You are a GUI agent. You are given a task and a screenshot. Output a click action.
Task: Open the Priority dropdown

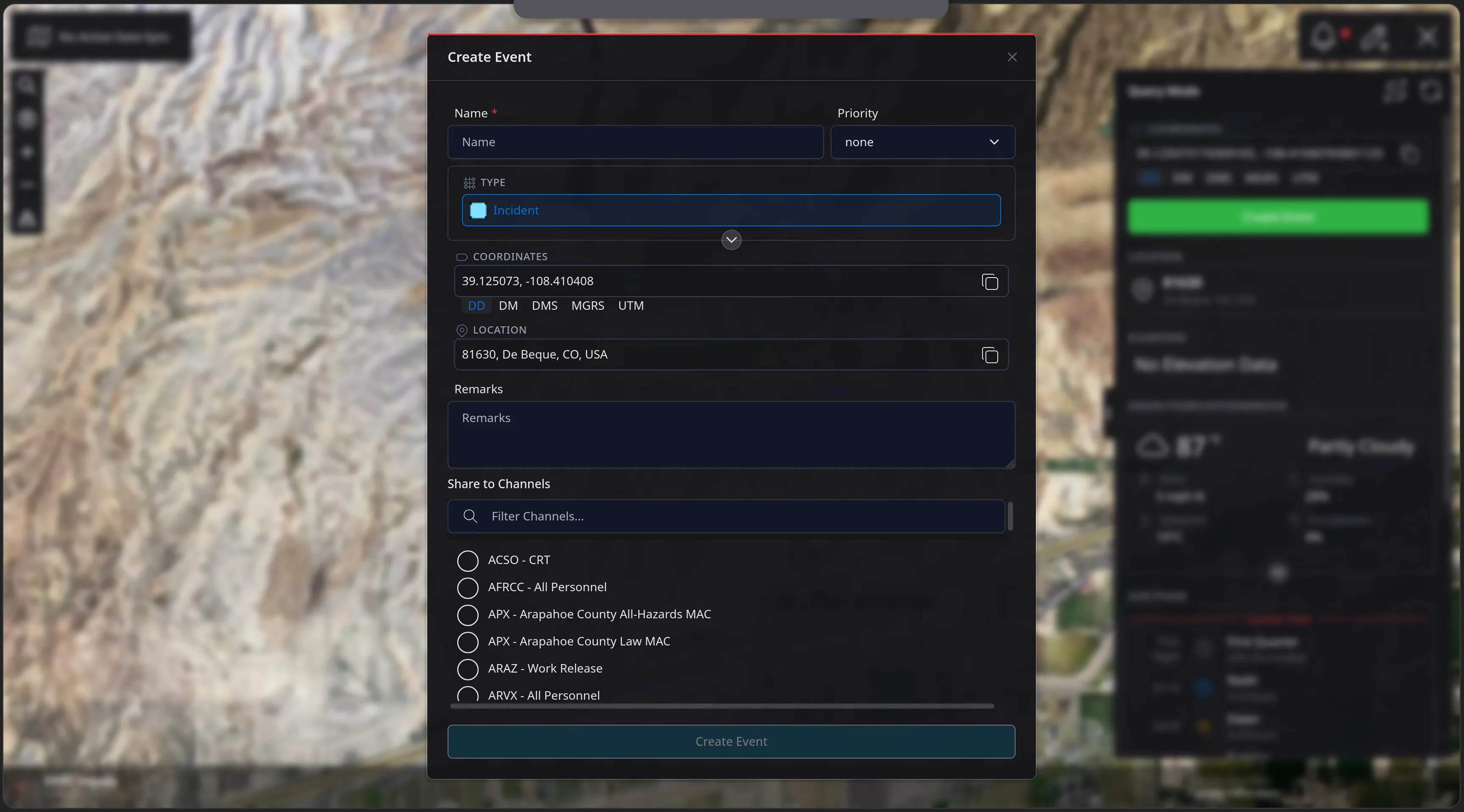[922, 142]
